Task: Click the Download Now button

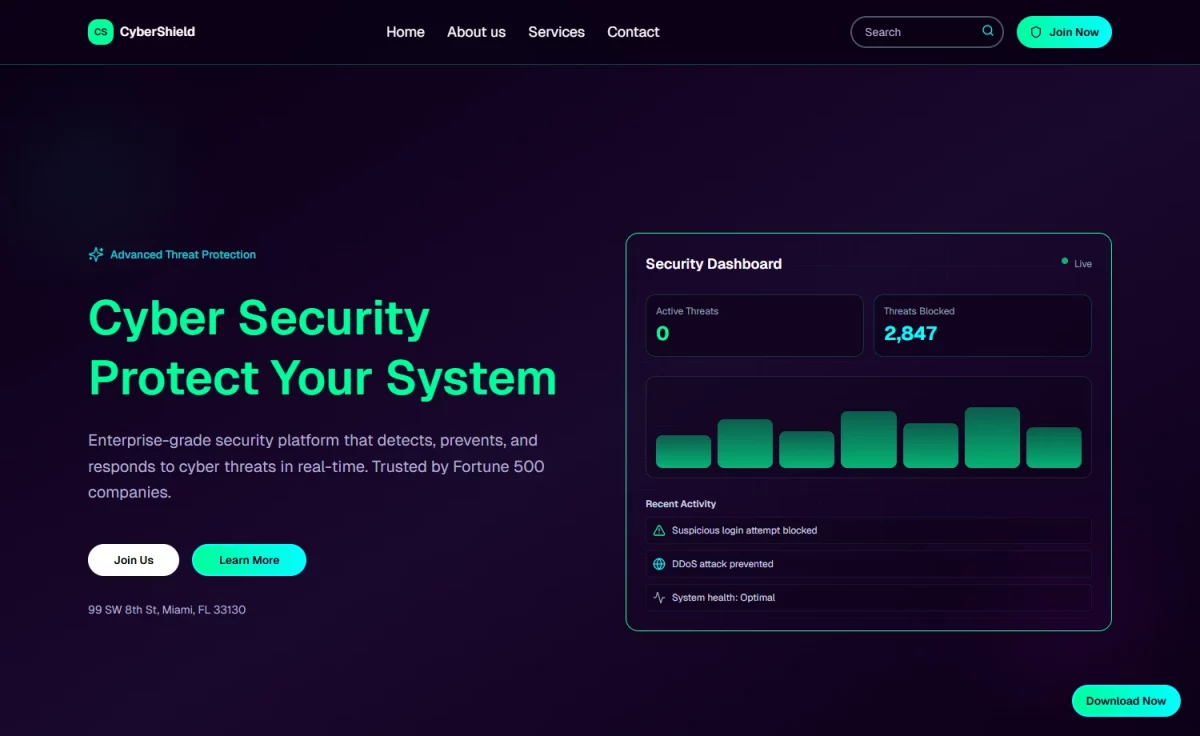Action: point(1126,700)
